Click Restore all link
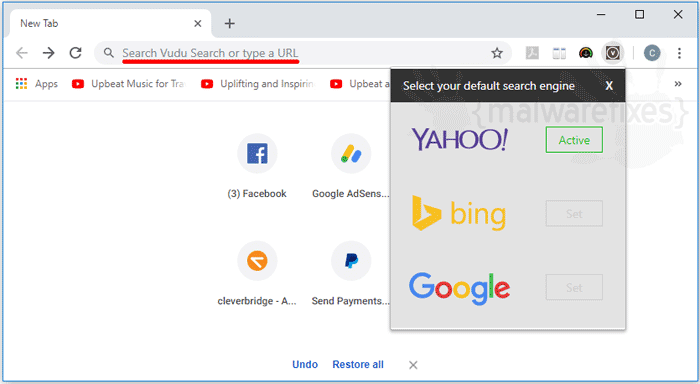The image size is (700, 384). (x=358, y=364)
